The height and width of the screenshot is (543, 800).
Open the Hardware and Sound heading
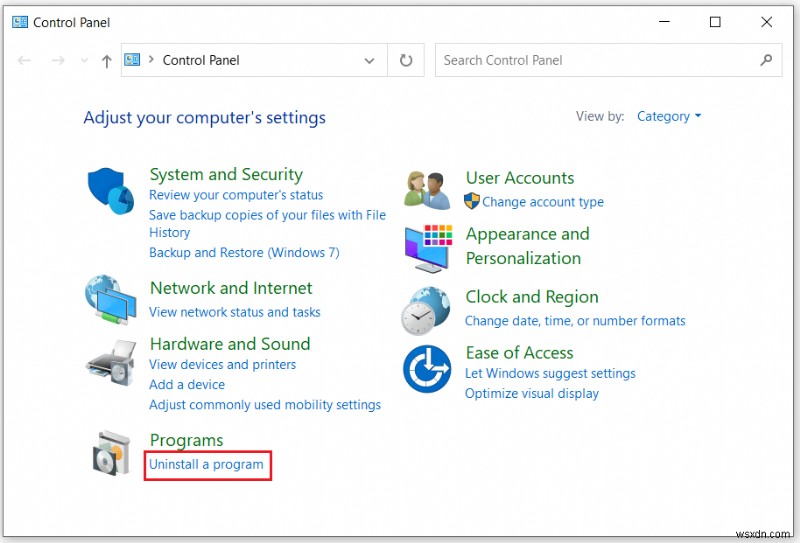click(x=230, y=343)
